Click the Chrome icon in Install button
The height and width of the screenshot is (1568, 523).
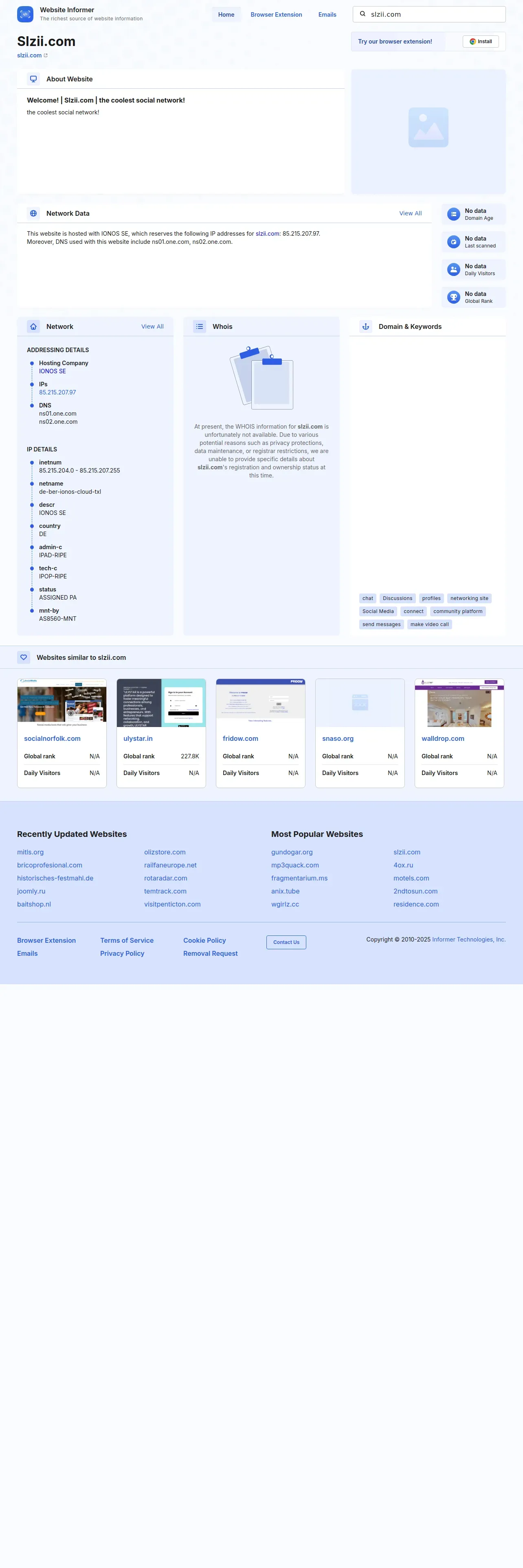click(x=472, y=42)
